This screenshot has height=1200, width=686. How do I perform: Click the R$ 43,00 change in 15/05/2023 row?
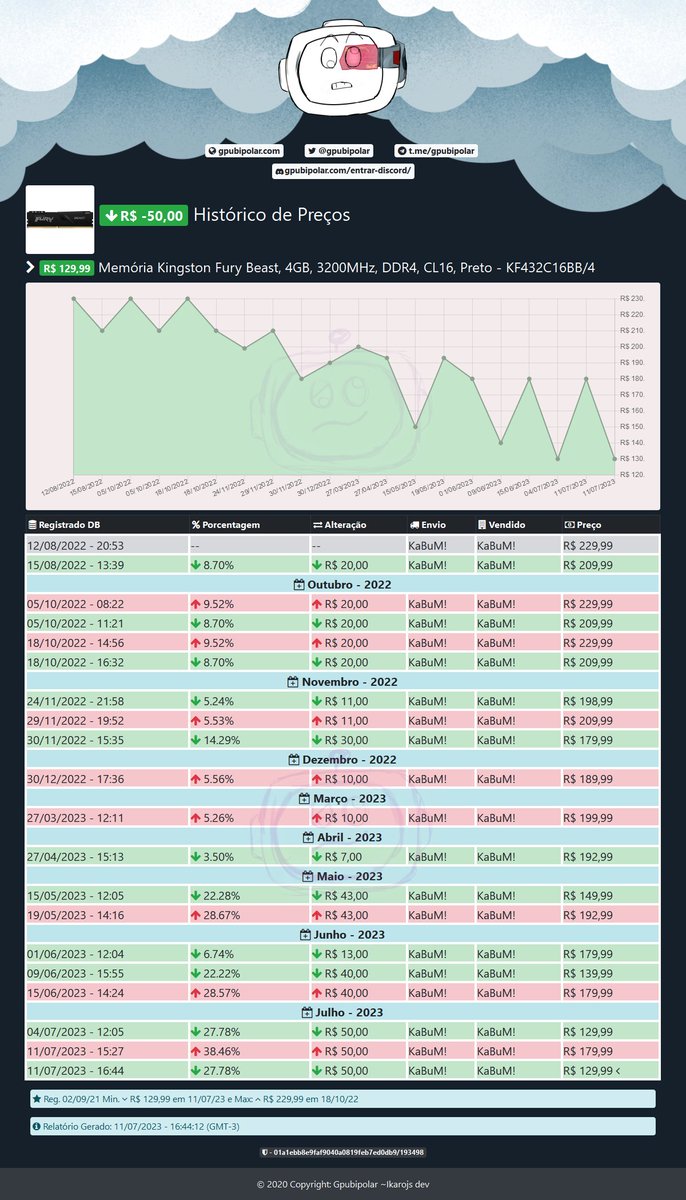tap(357, 895)
